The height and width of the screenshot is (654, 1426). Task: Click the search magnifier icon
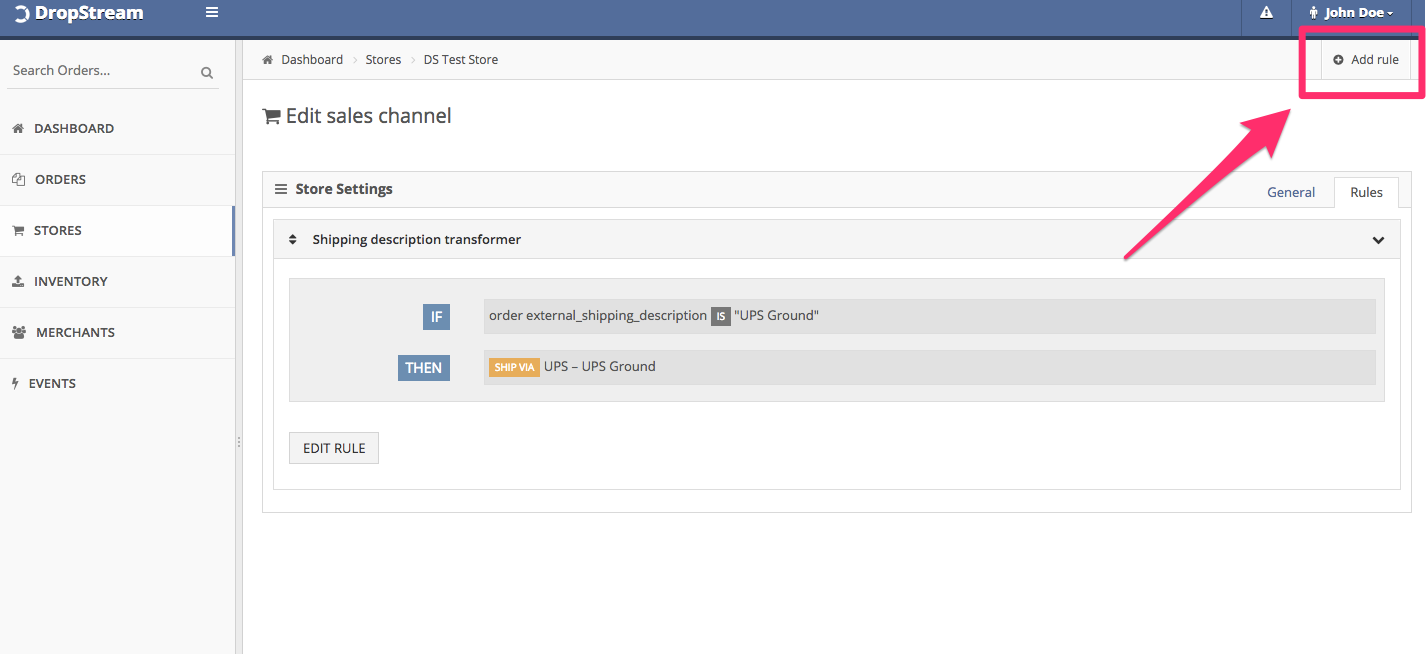point(207,72)
